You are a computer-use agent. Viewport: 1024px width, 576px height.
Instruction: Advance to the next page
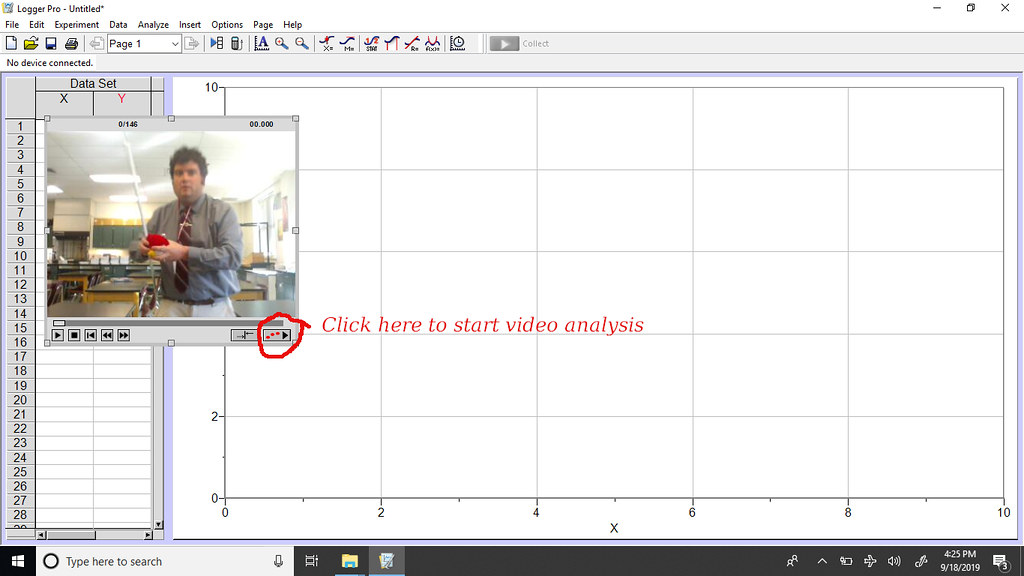[x=191, y=43]
